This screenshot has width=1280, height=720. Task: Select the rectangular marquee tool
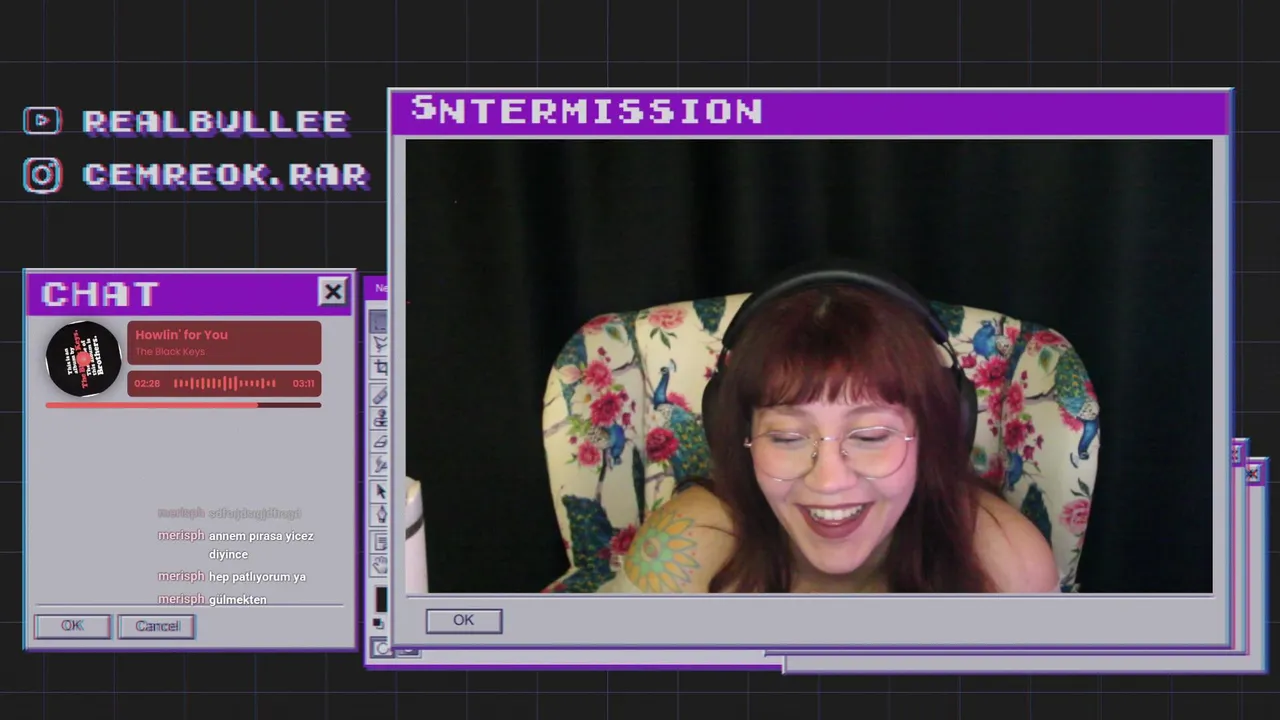(380, 322)
